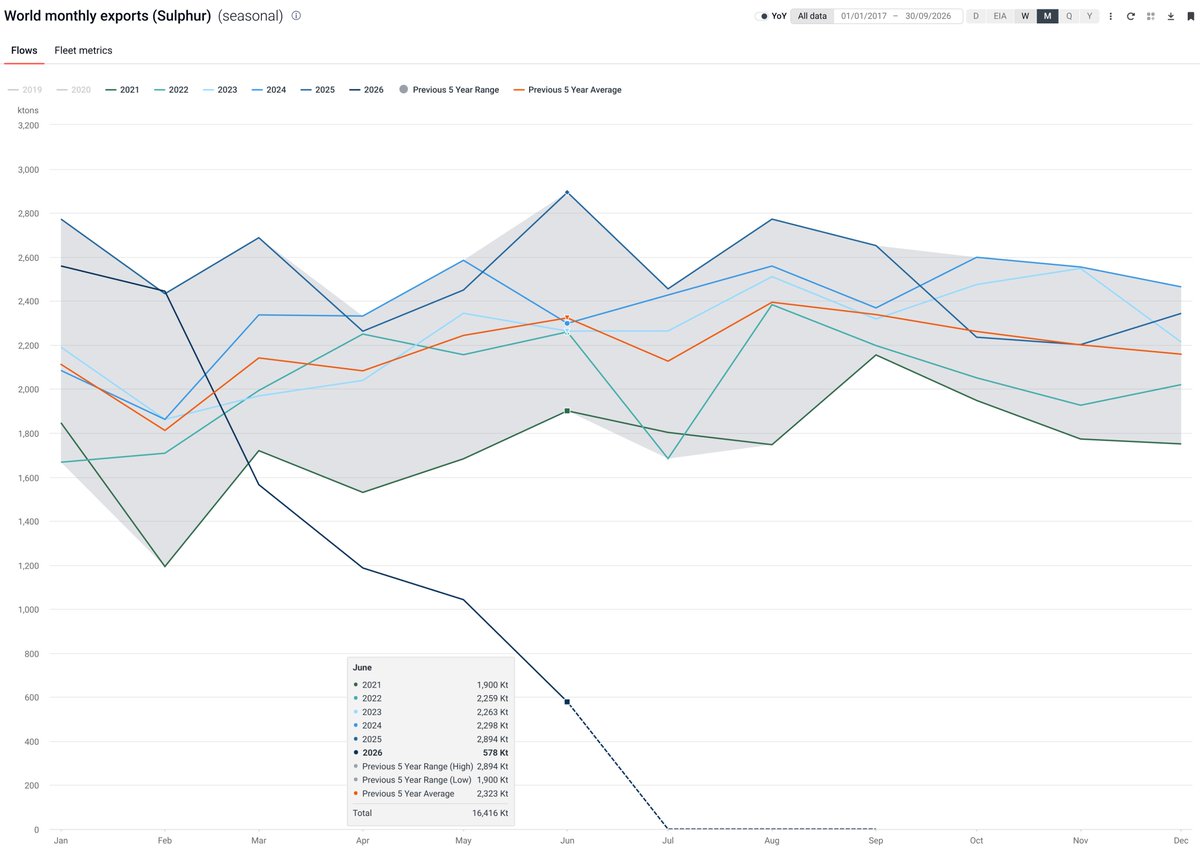This screenshot has height=850, width=1200.
Task: Bookmark this chart
Action: 1190,16
